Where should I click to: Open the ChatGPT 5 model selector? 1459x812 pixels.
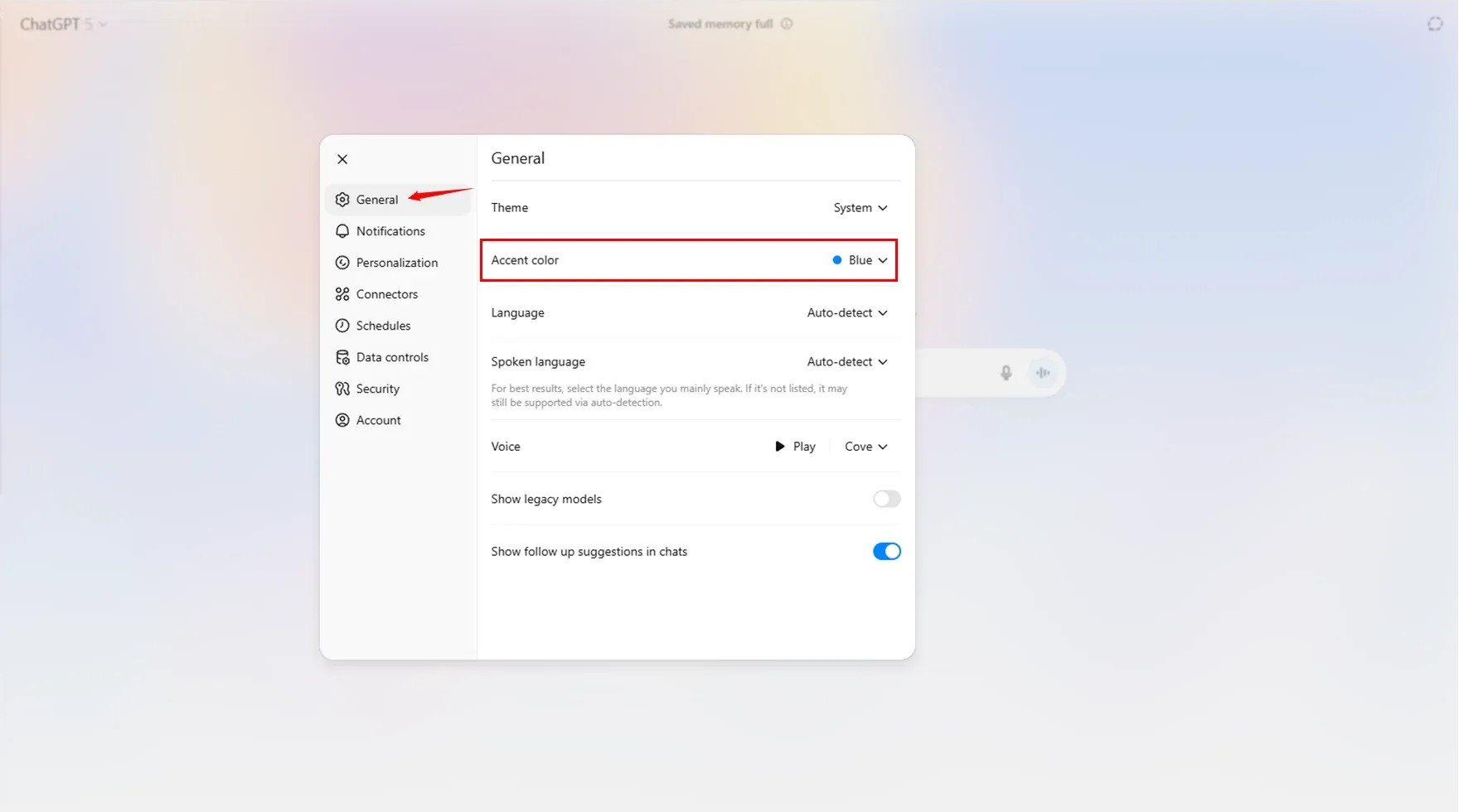pyautogui.click(x=64, y=24)
